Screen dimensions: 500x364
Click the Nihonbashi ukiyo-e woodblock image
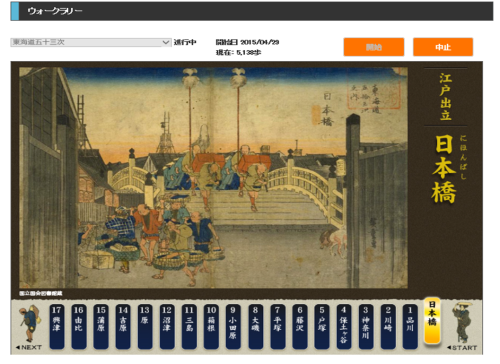tap(213, 178)
